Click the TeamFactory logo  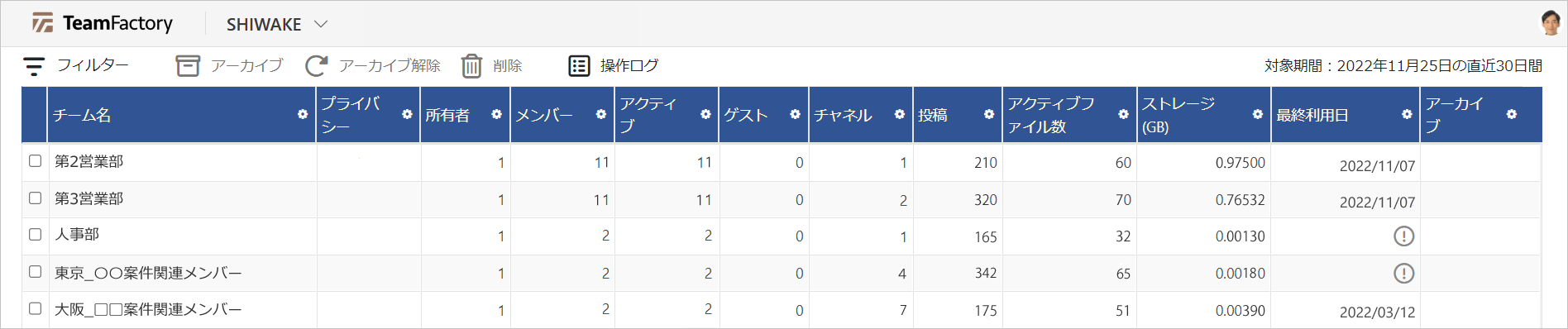tap(102, 23)
